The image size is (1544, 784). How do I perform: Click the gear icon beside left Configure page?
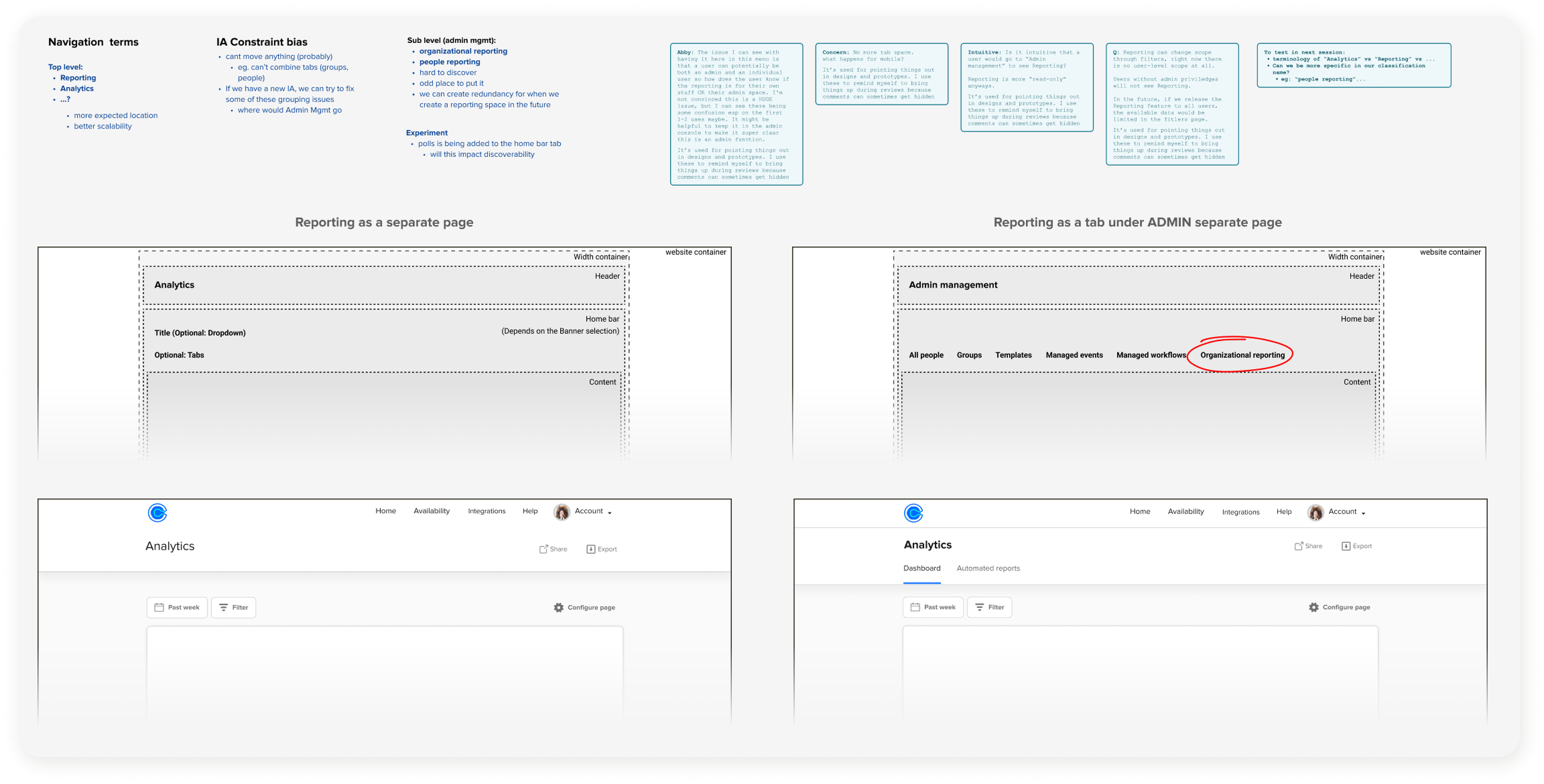[559, 607]
